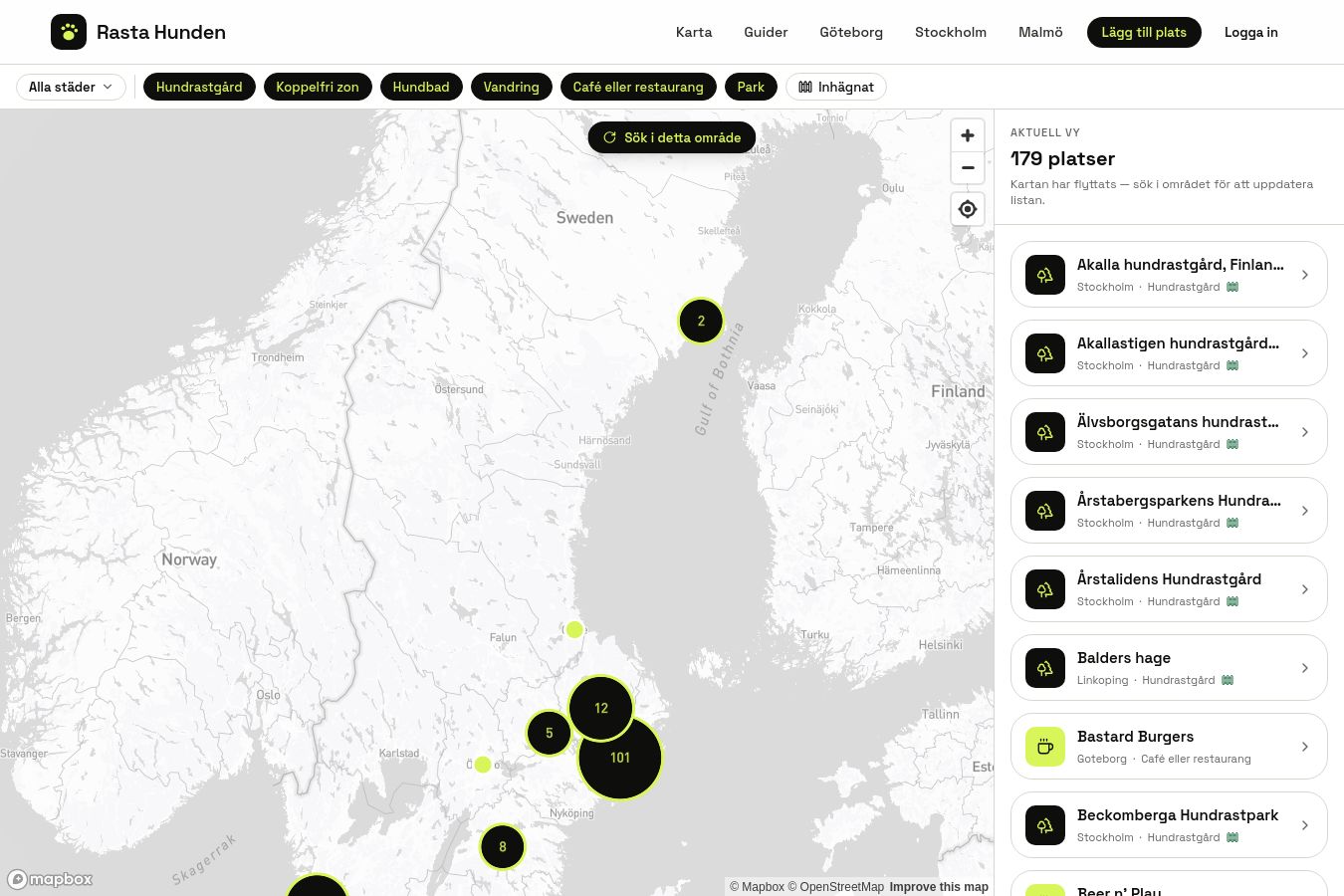This screenshot has height=896, width=1344.
Task: Toggle the Park filter chip
Action: (751, 87)
